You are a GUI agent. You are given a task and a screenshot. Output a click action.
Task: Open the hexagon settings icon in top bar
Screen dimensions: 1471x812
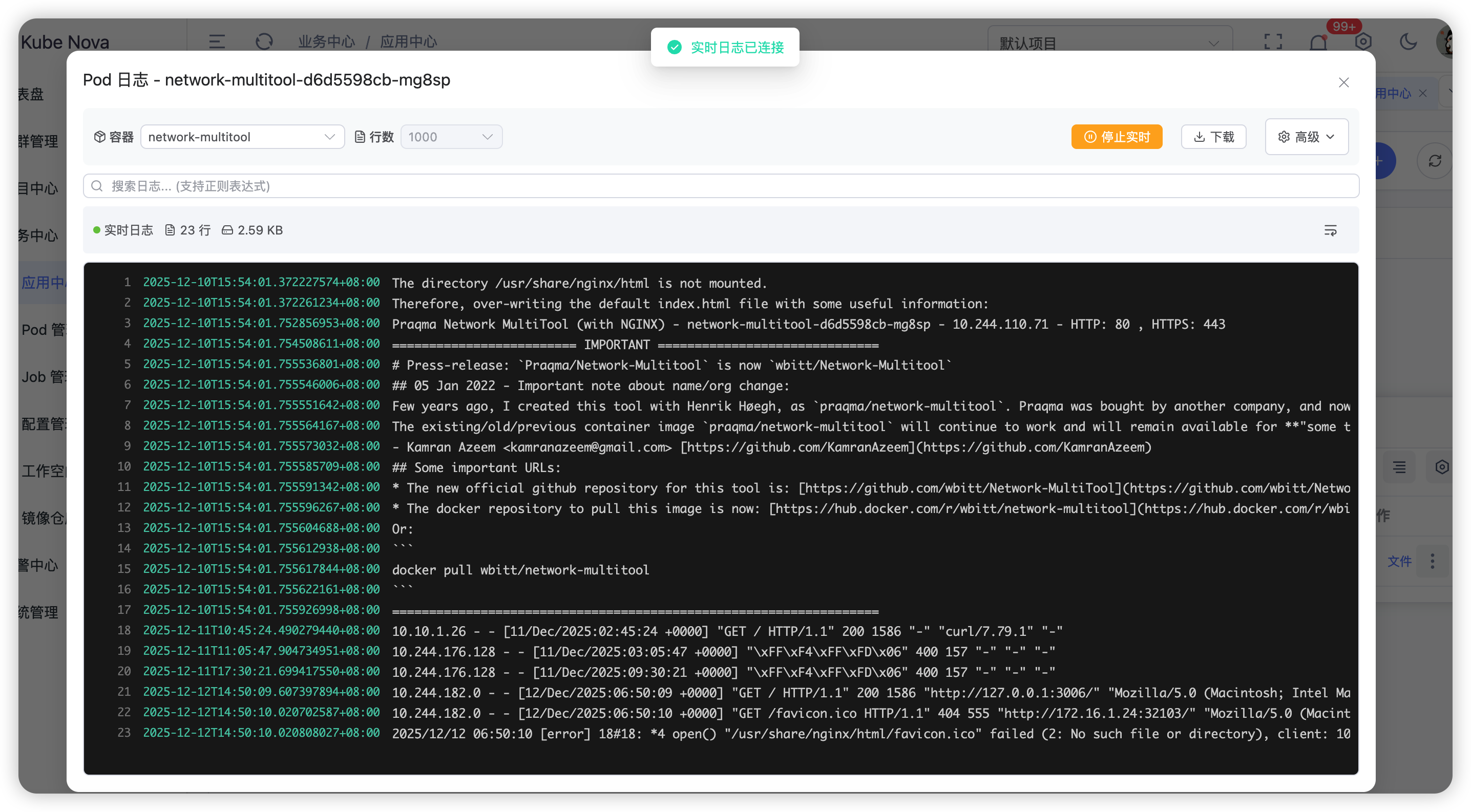pos(1363,41)
